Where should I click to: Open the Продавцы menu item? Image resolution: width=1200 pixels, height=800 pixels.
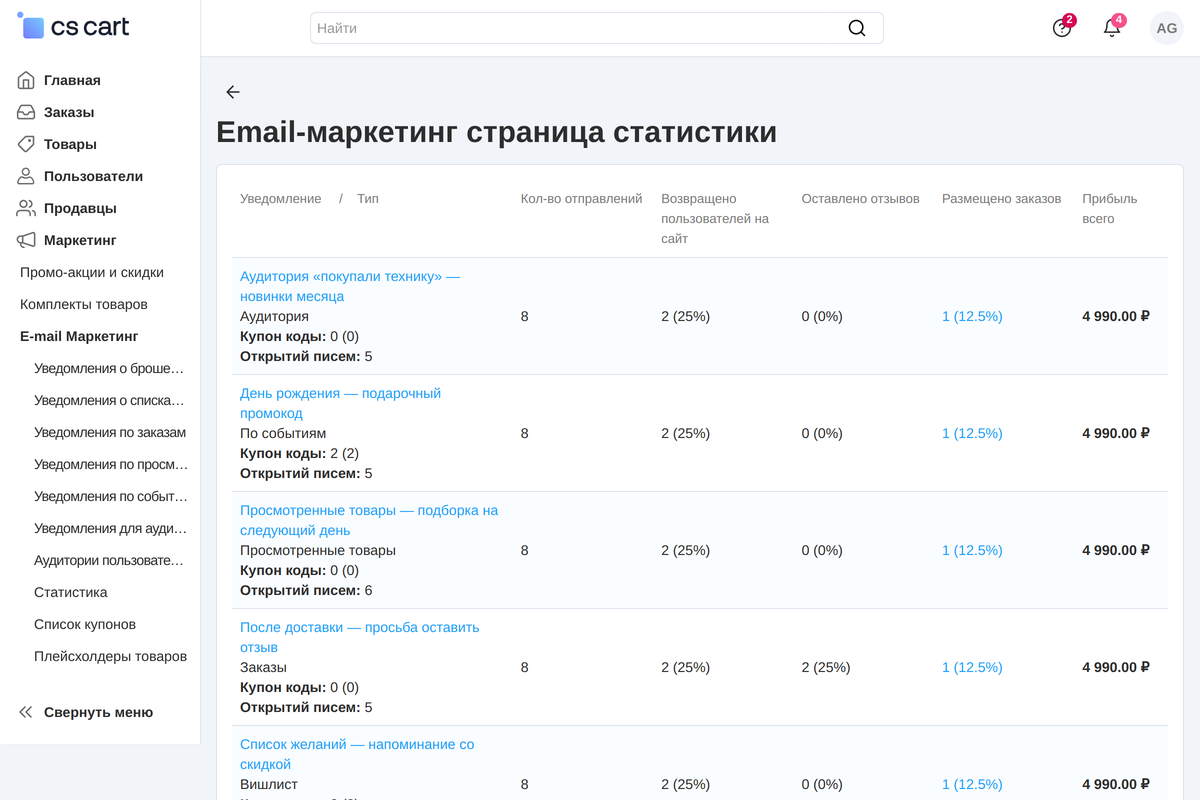(x=80, y=208)
